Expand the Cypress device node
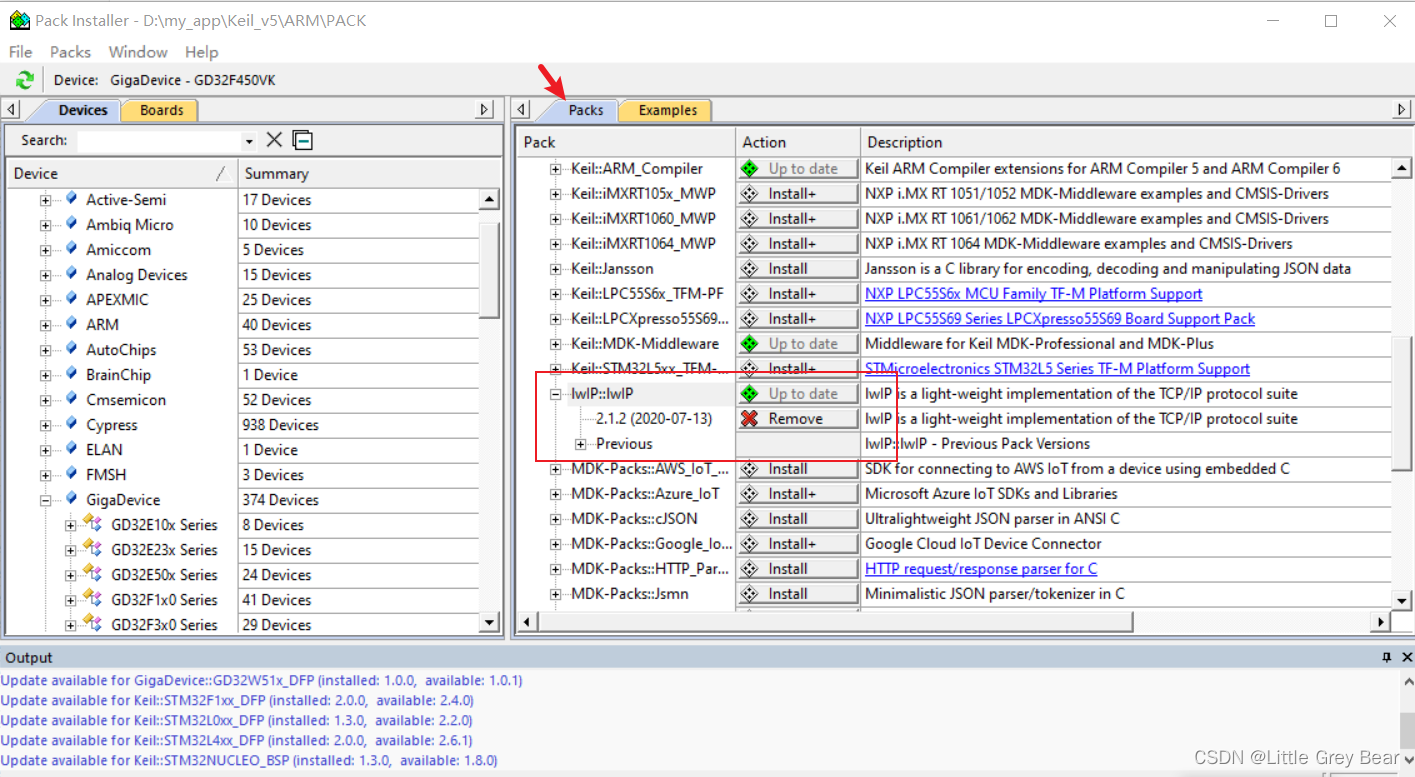1415x777 pixels. pos(45,425)
